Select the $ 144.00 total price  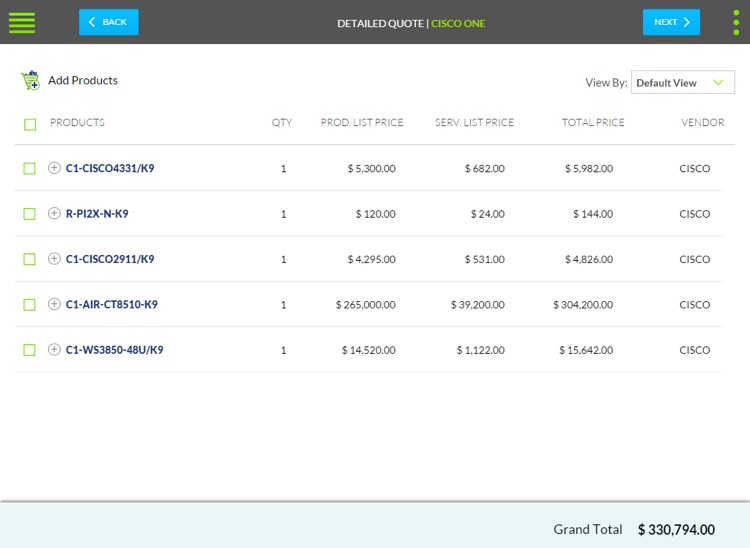(593, 214)
